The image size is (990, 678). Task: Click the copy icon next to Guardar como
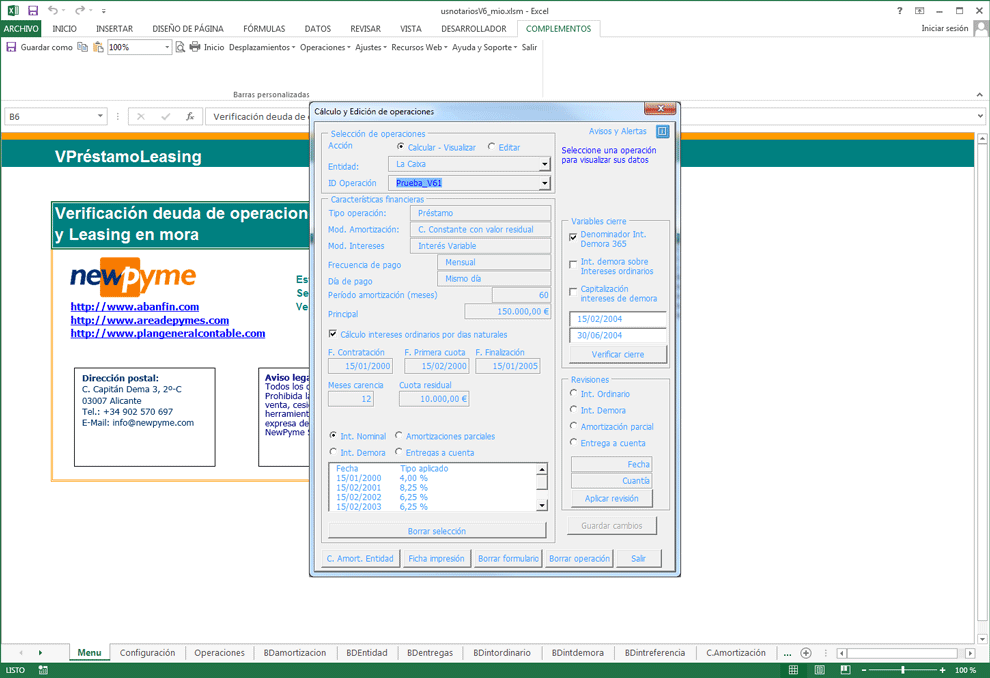82,47
